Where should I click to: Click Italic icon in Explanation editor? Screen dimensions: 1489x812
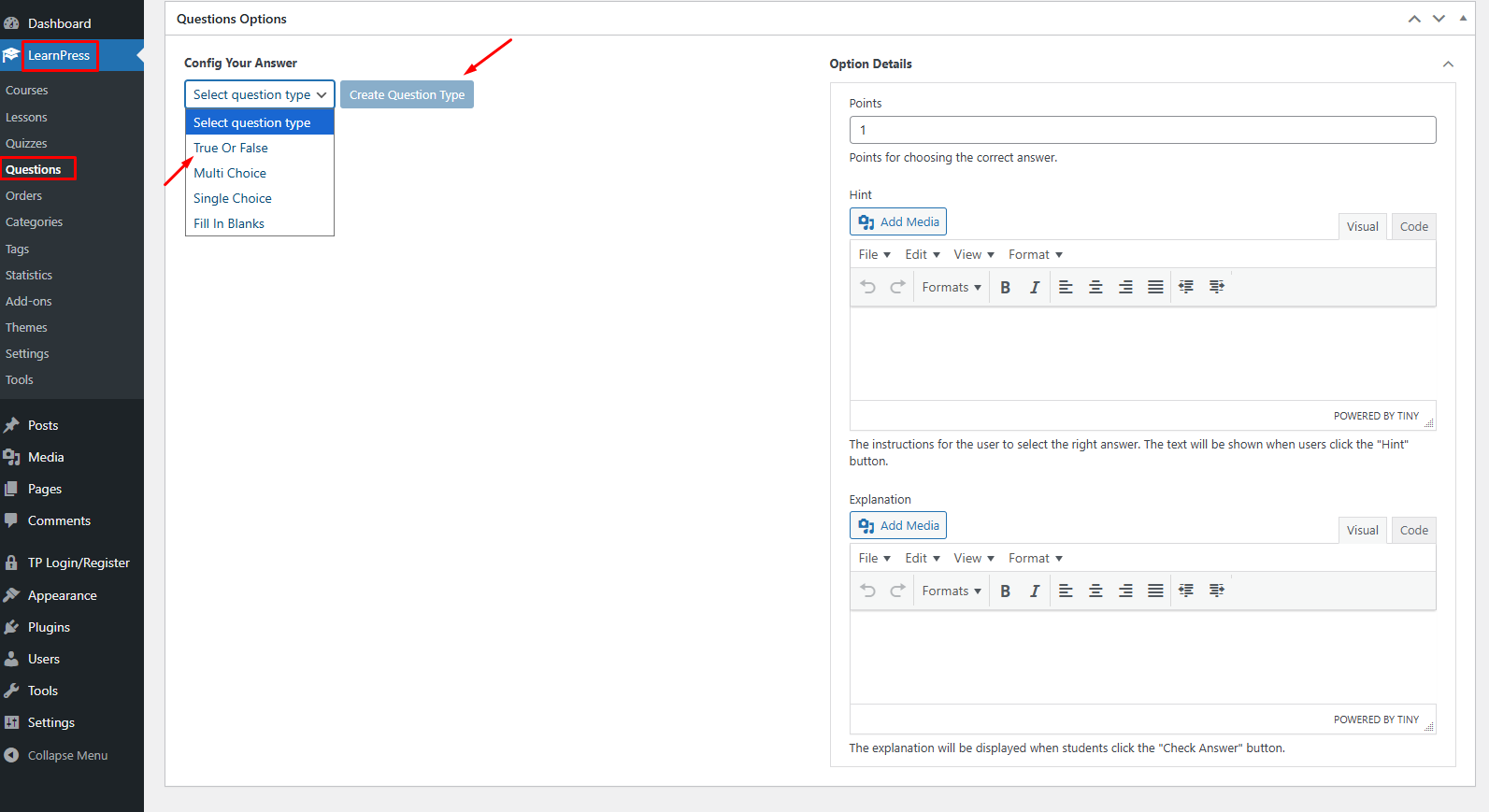1034,591
